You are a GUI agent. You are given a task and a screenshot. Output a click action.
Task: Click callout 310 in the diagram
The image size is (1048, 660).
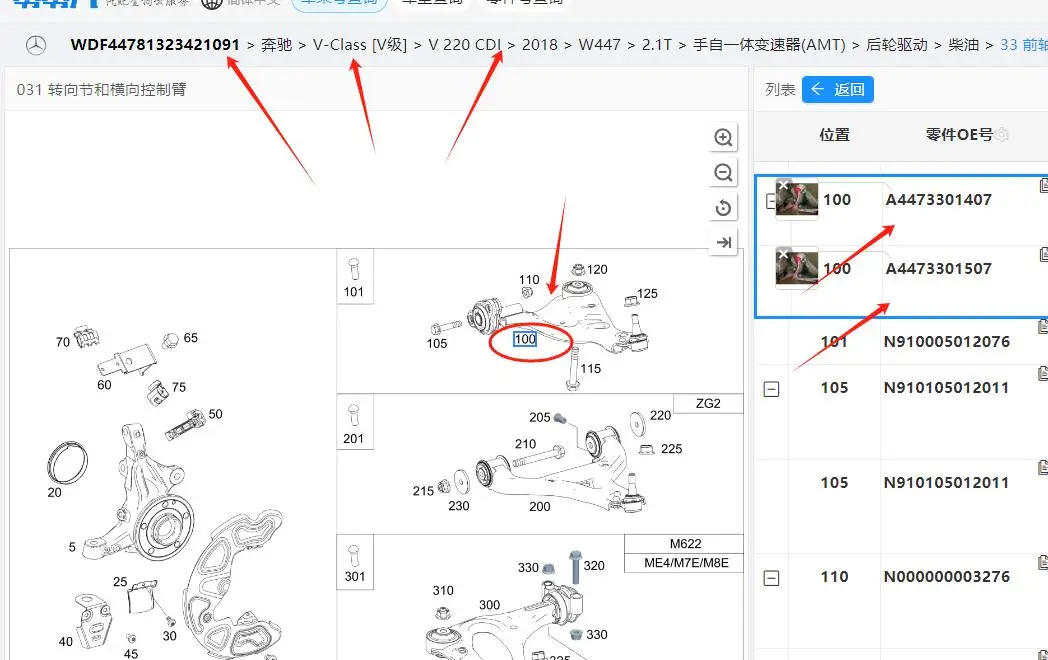tap(443, 590)
